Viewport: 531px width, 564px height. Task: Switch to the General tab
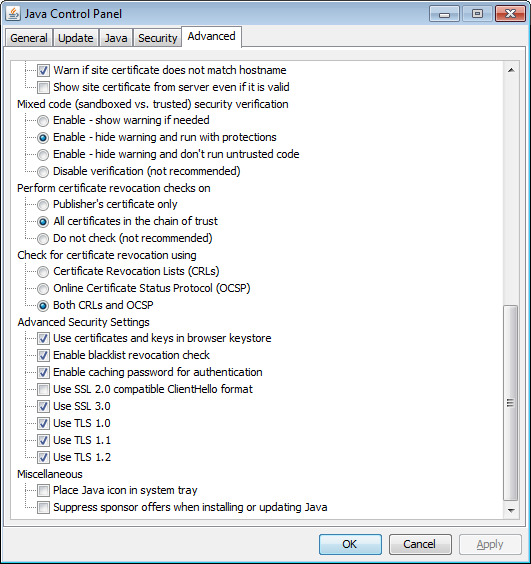pyautogui.click(x=28, y=38)
